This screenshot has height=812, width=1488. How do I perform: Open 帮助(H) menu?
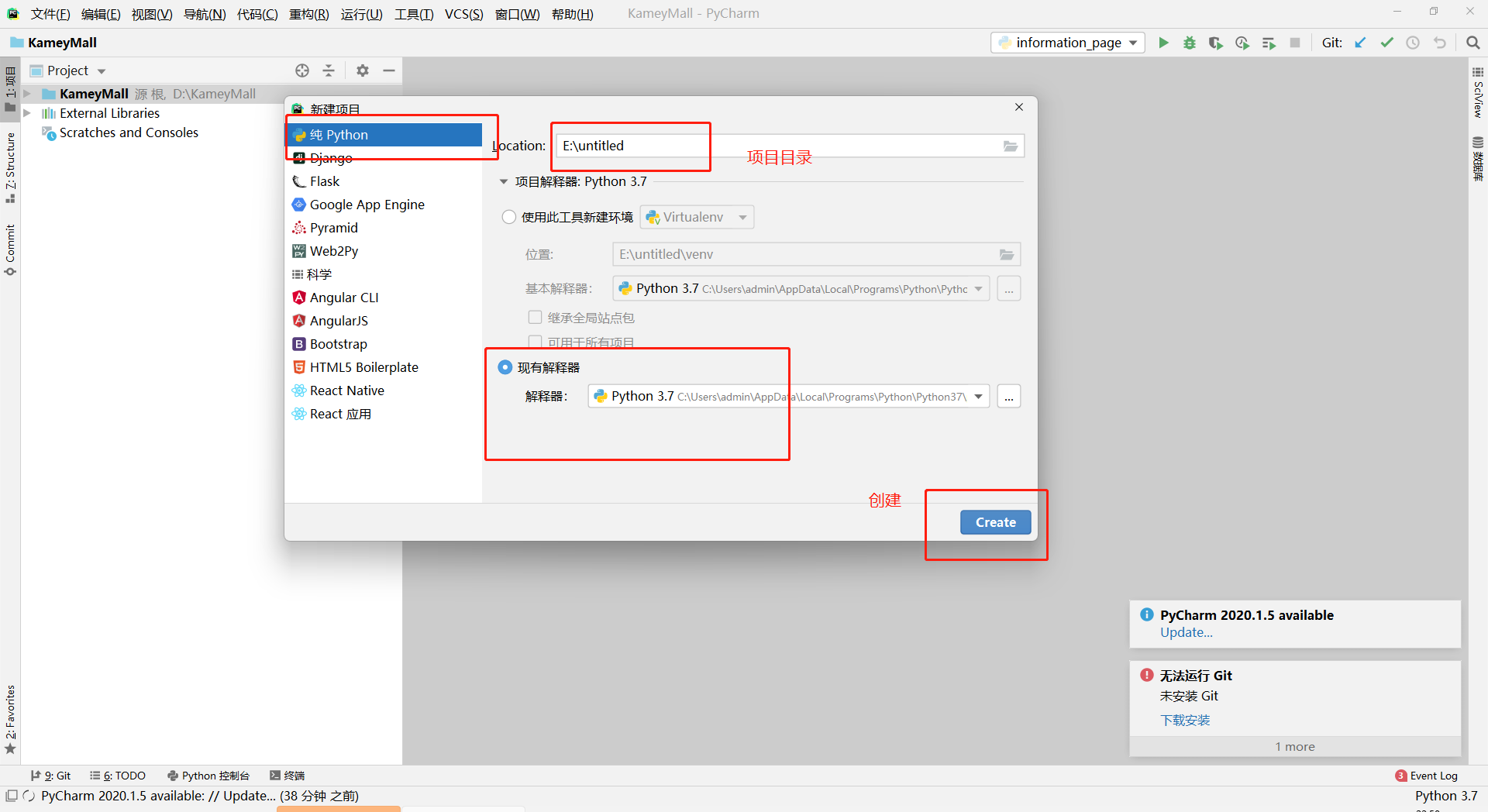pos(573,14)
